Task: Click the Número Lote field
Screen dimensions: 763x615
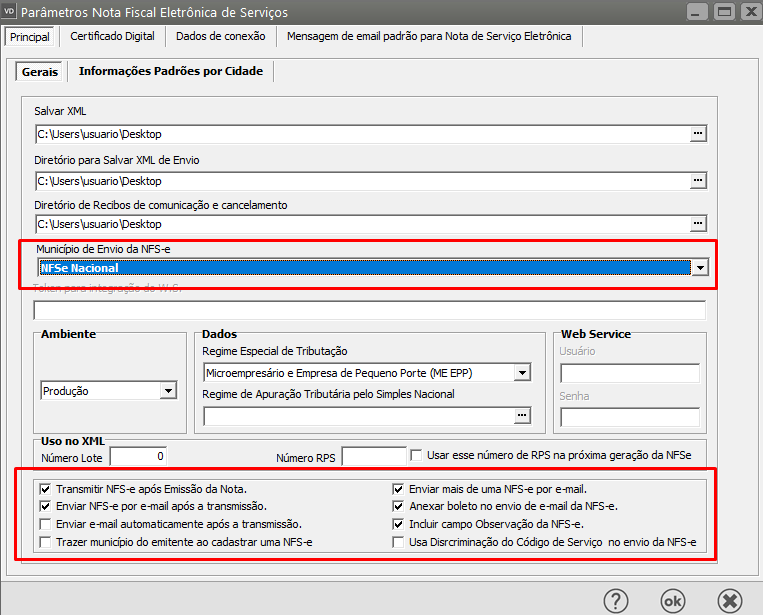Action: click(x=138, y=456)
